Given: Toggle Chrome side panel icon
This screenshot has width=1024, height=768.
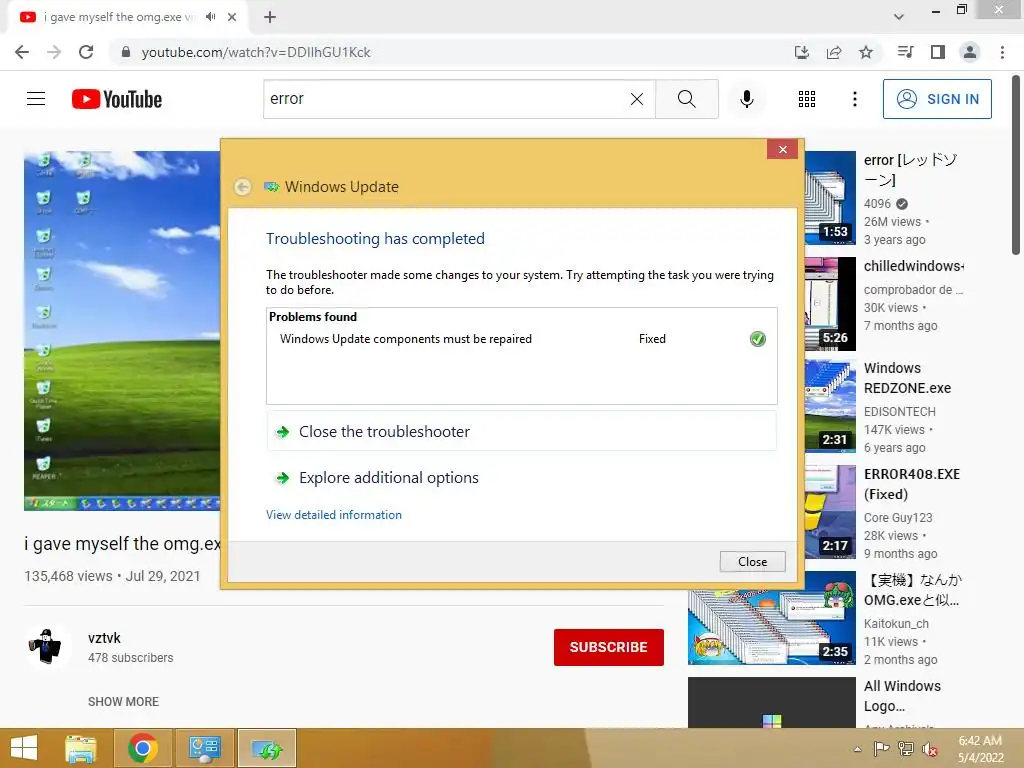Looking at the screenshot, I should 938,52.
